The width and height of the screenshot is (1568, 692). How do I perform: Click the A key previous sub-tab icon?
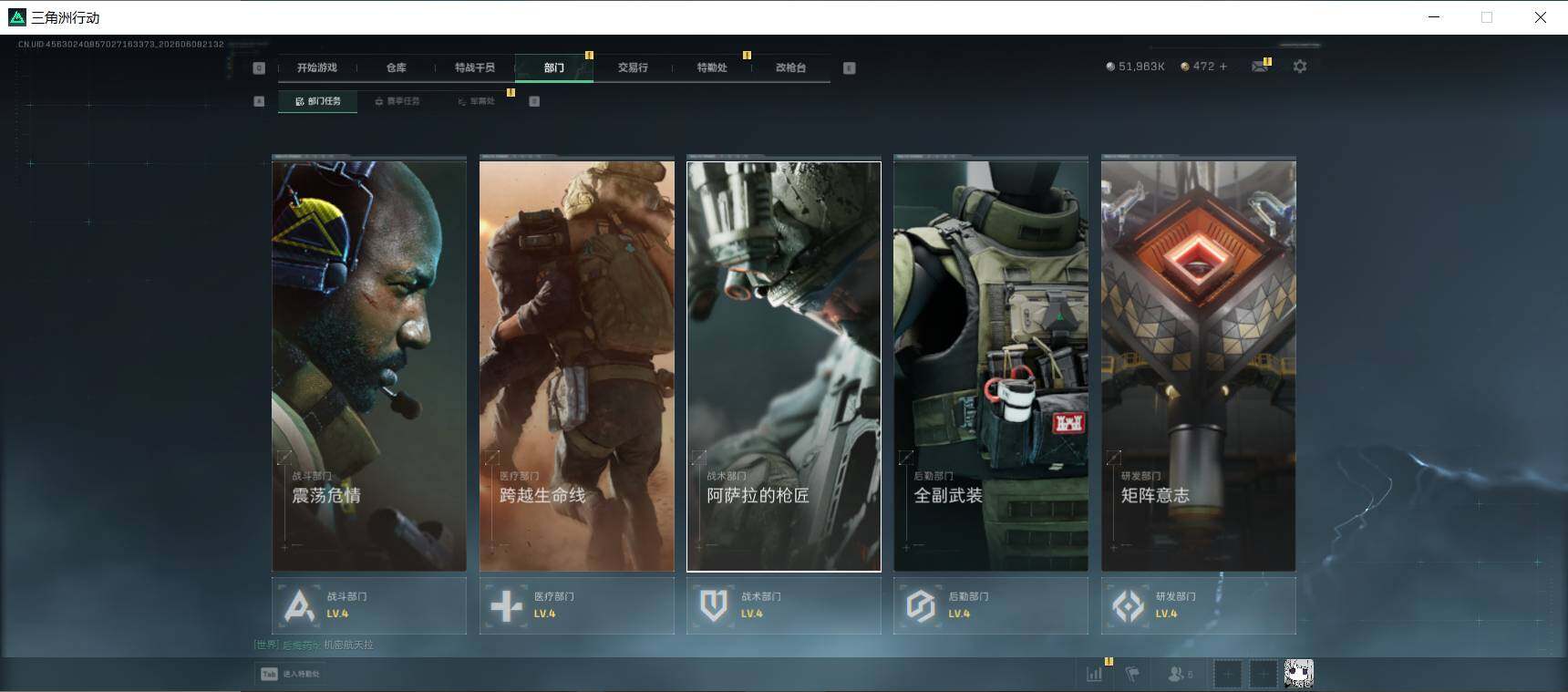(259, 101)
